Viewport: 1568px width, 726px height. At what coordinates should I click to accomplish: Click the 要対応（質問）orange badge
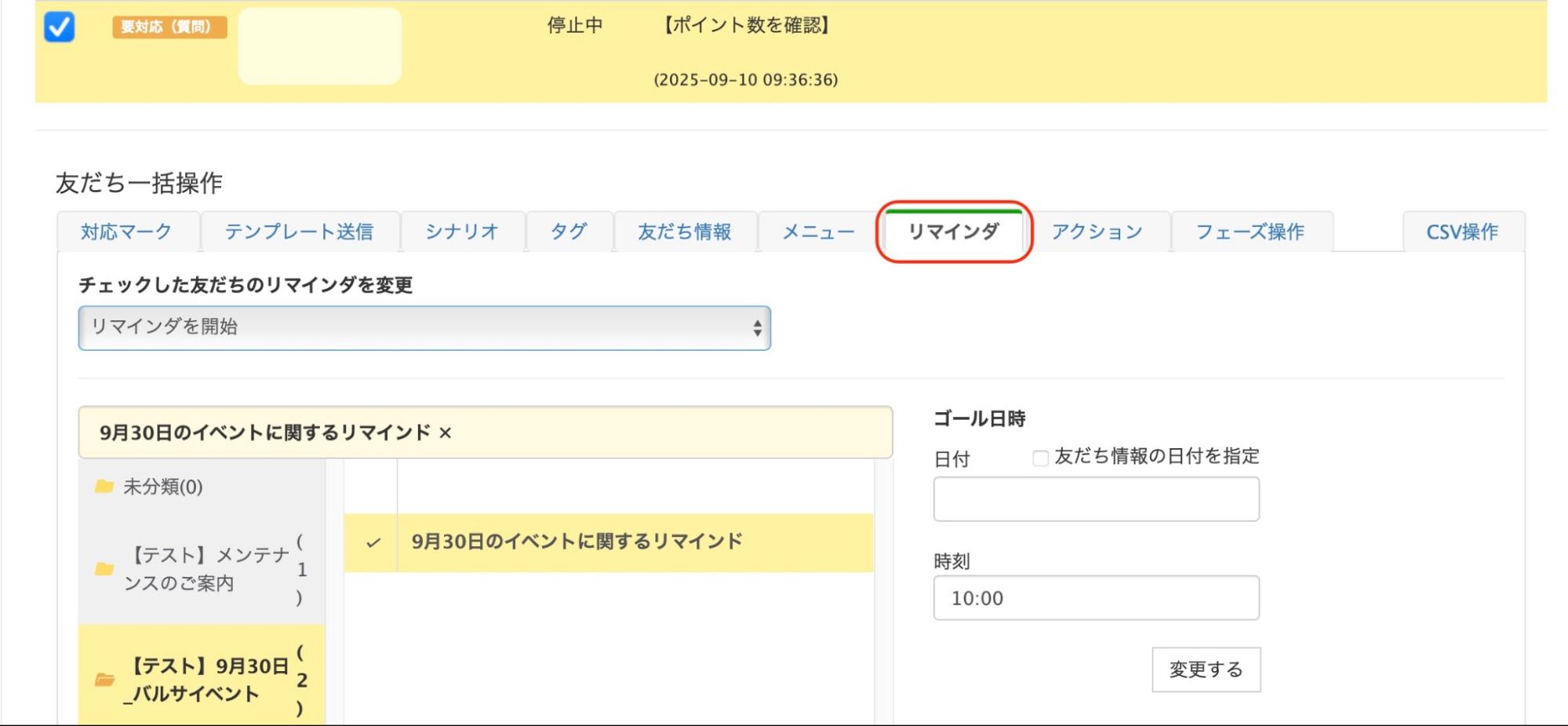click(x=169, y=27)
